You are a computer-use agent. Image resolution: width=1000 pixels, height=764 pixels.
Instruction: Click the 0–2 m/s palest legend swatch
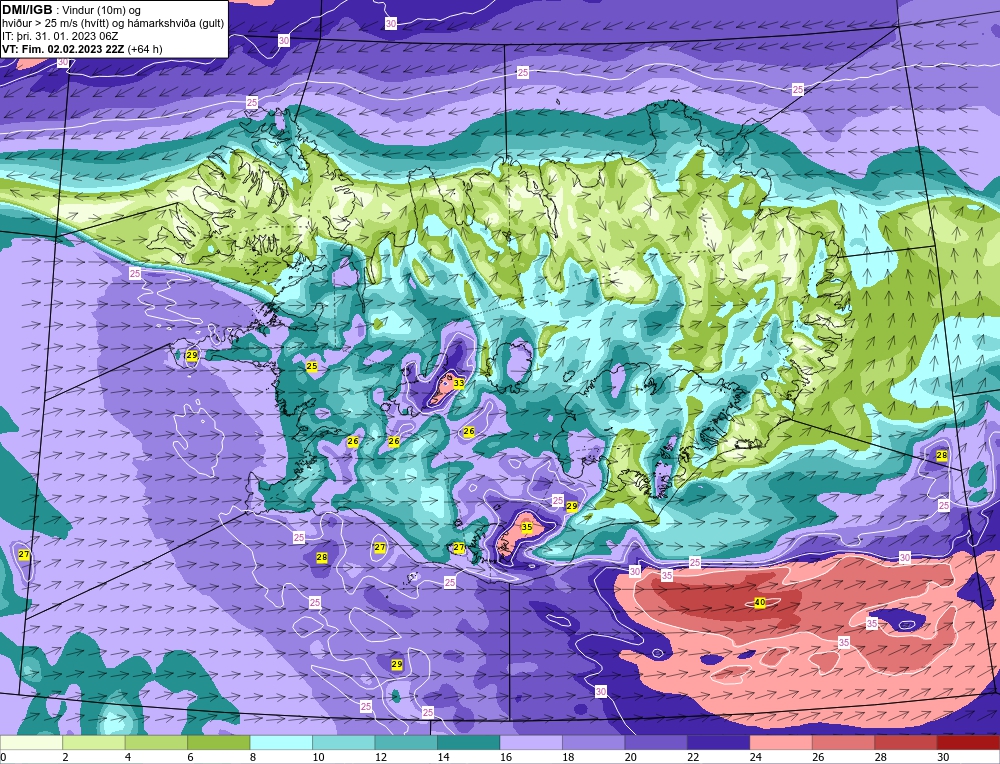click(x=31, y=742)
